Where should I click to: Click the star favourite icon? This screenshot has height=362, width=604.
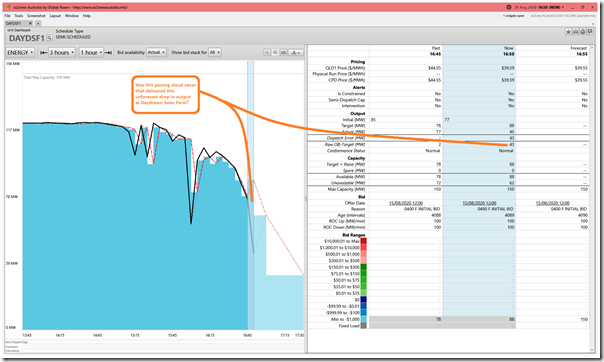coord(568,32)
